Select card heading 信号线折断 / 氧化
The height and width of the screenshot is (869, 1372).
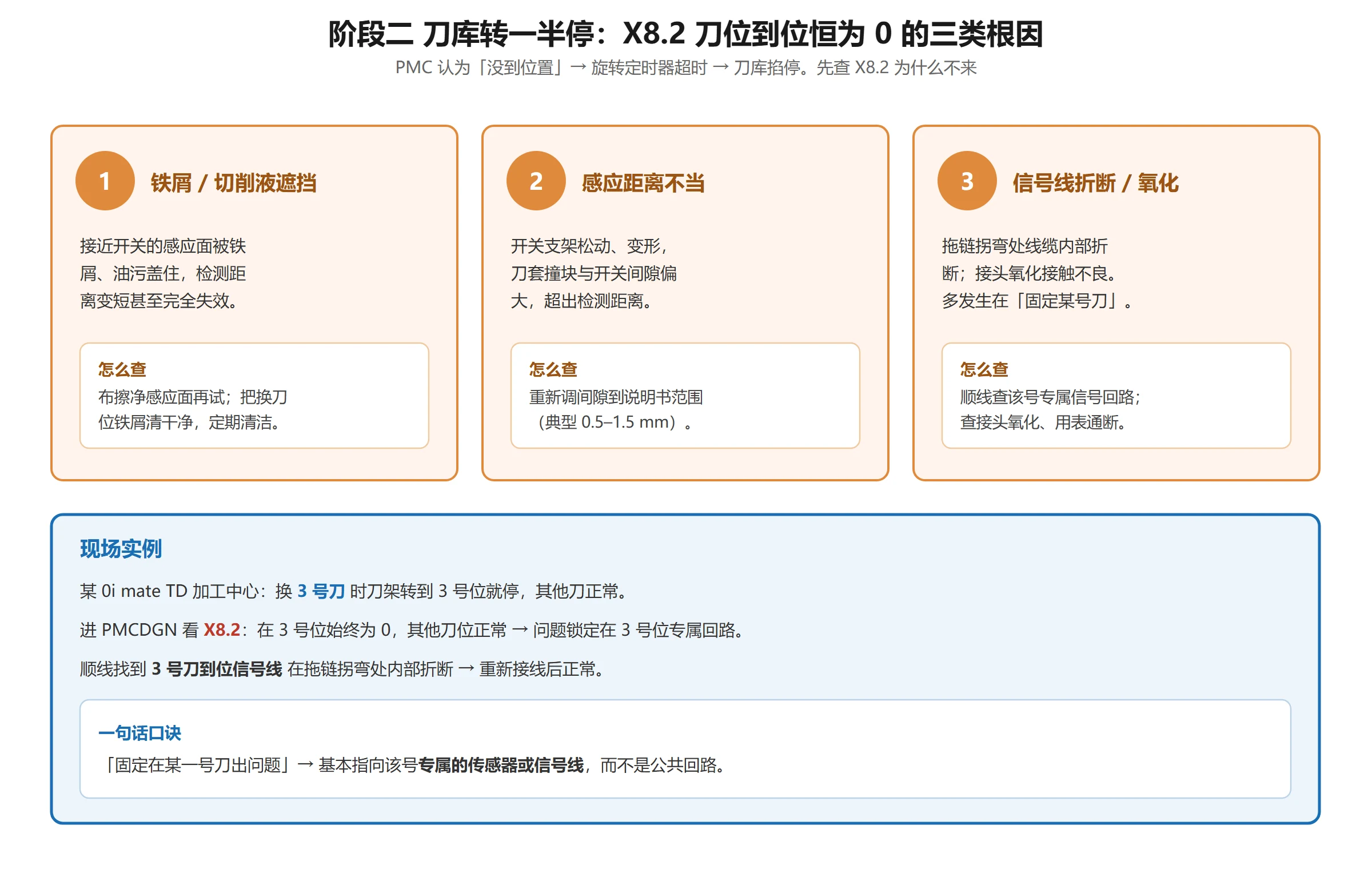coord(1095,183)
